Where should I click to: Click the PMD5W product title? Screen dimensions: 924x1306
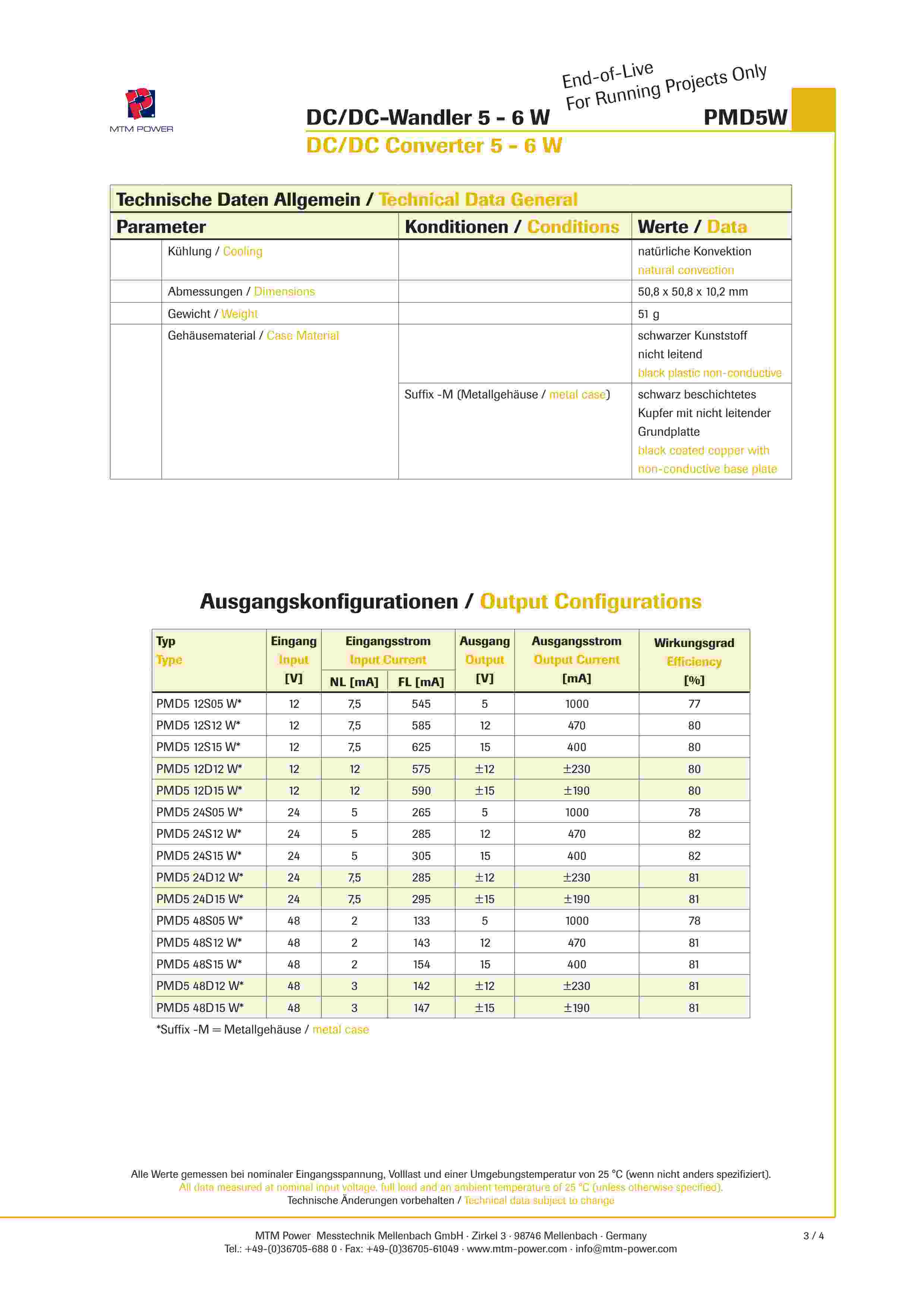pyautogui.click(x=745, y=118)
